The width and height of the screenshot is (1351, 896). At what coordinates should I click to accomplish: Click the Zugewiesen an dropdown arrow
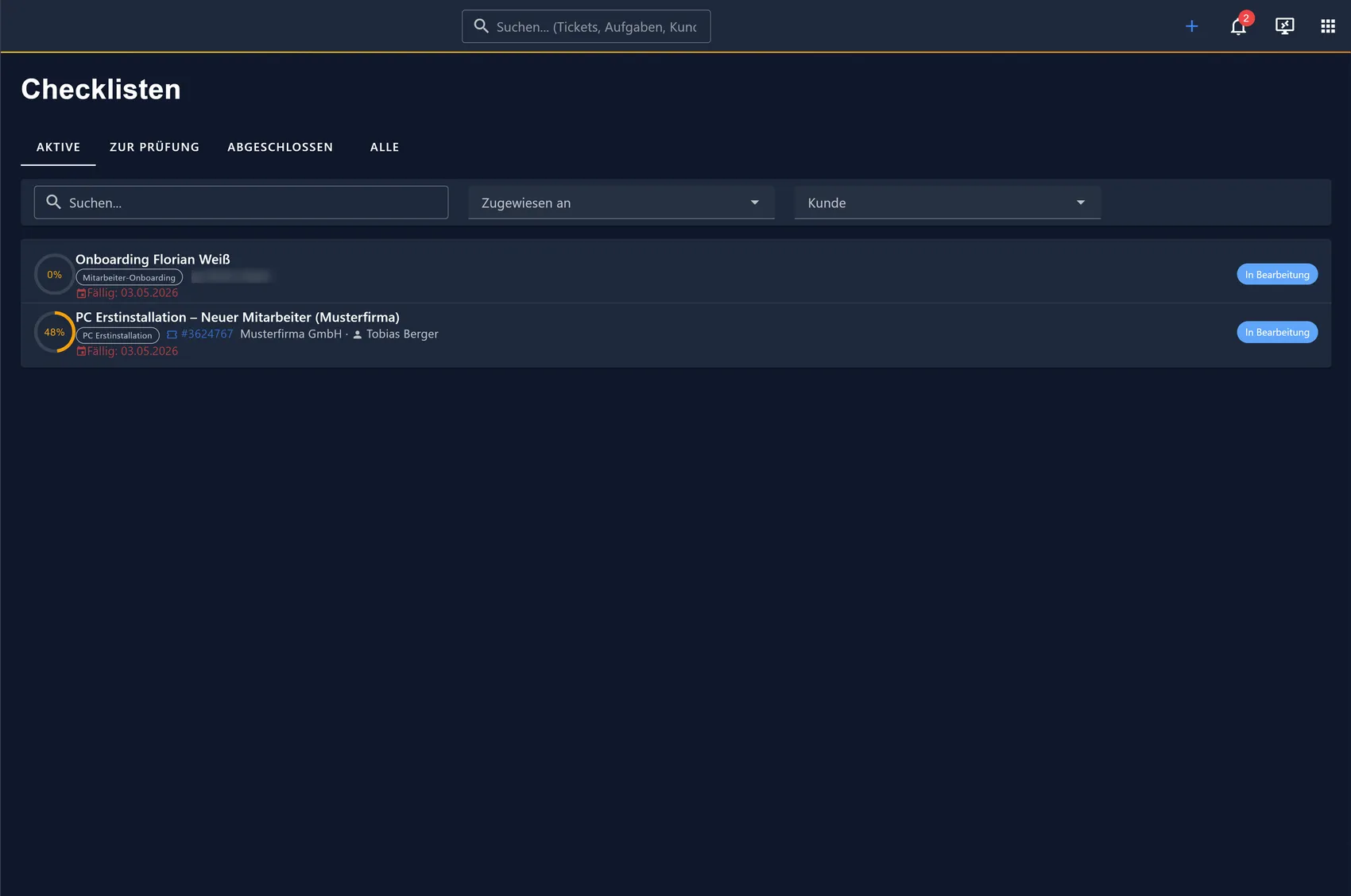point(755,203)
